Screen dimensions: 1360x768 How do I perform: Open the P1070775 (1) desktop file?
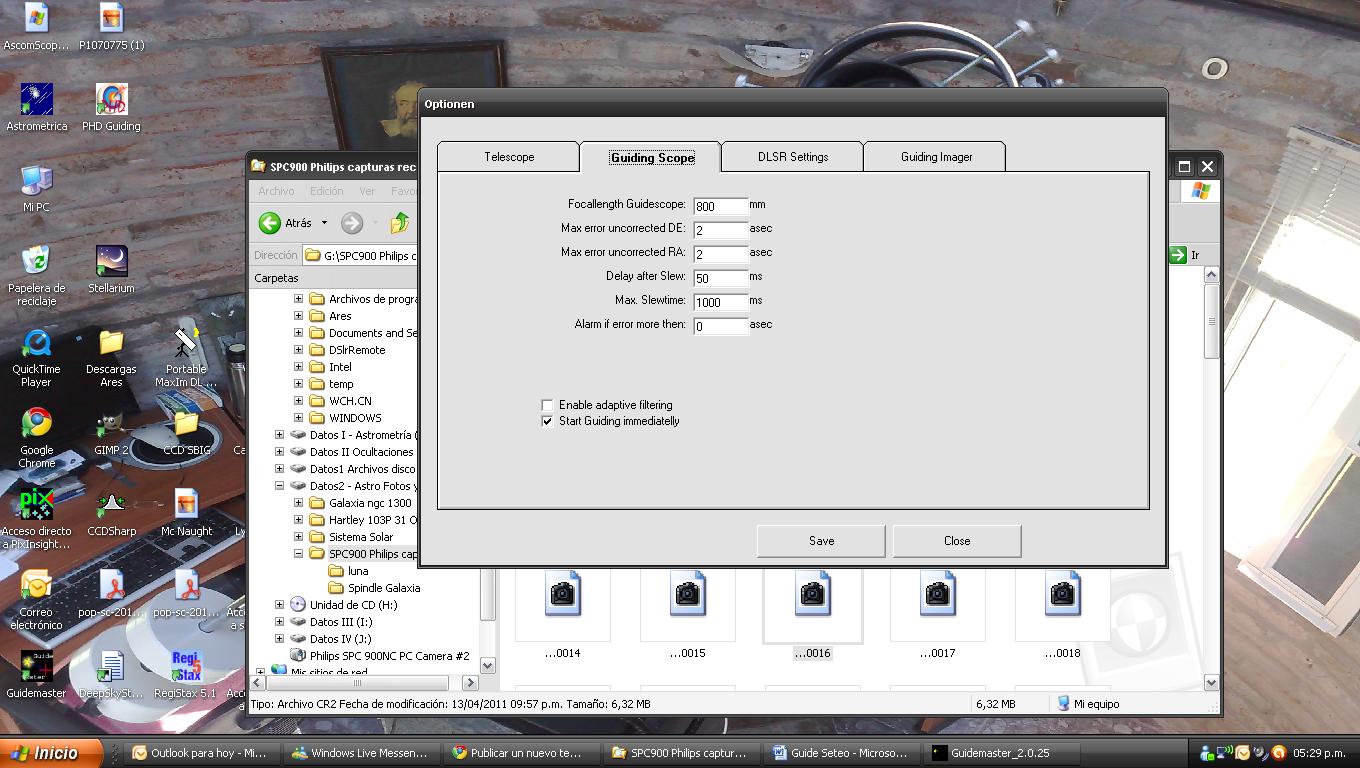(x=111, y=27)
